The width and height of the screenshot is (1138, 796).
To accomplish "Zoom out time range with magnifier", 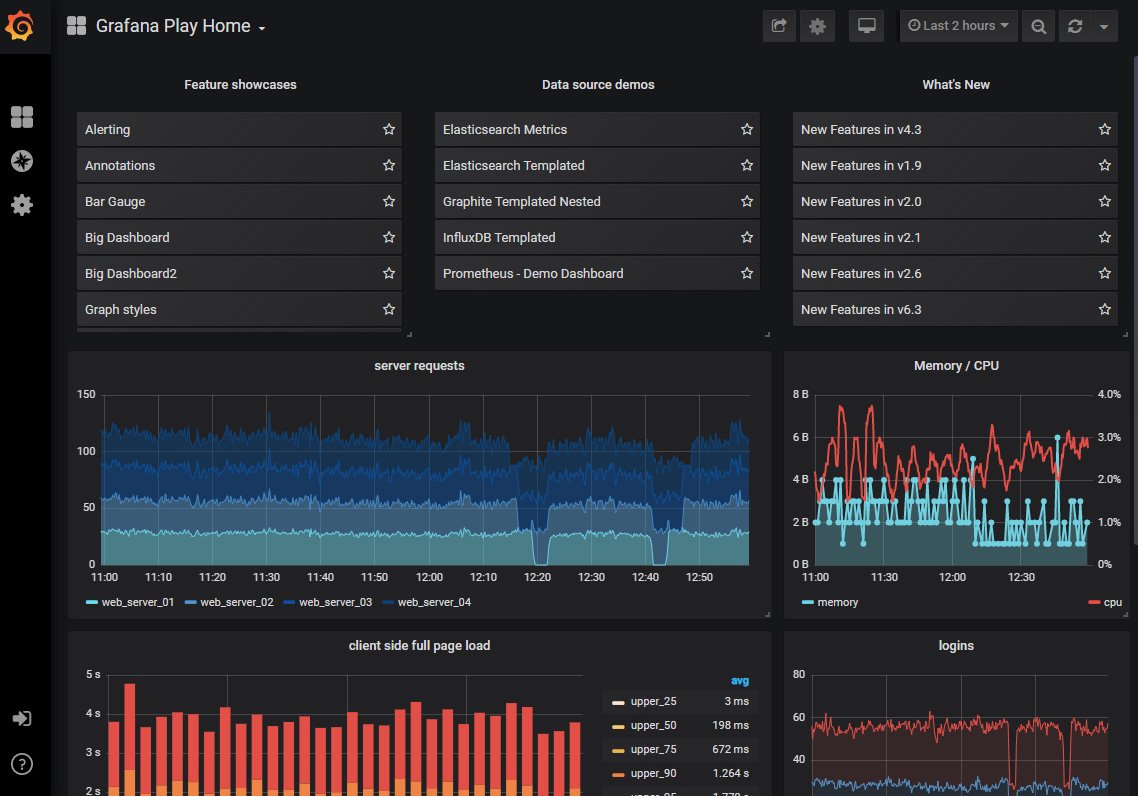I will click(1039, 26).
